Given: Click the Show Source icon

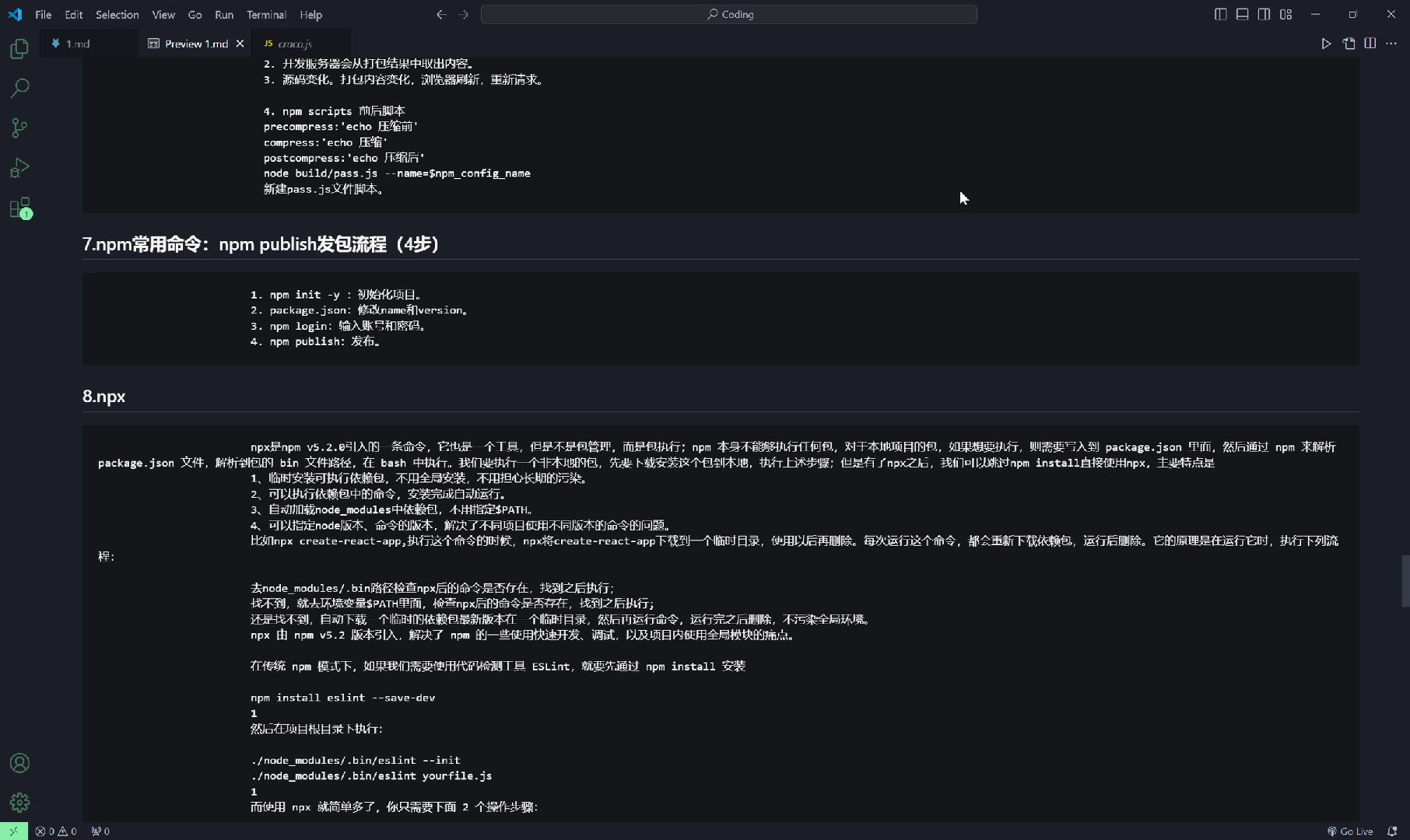Looking at the screenshot, I should 1349,44.
